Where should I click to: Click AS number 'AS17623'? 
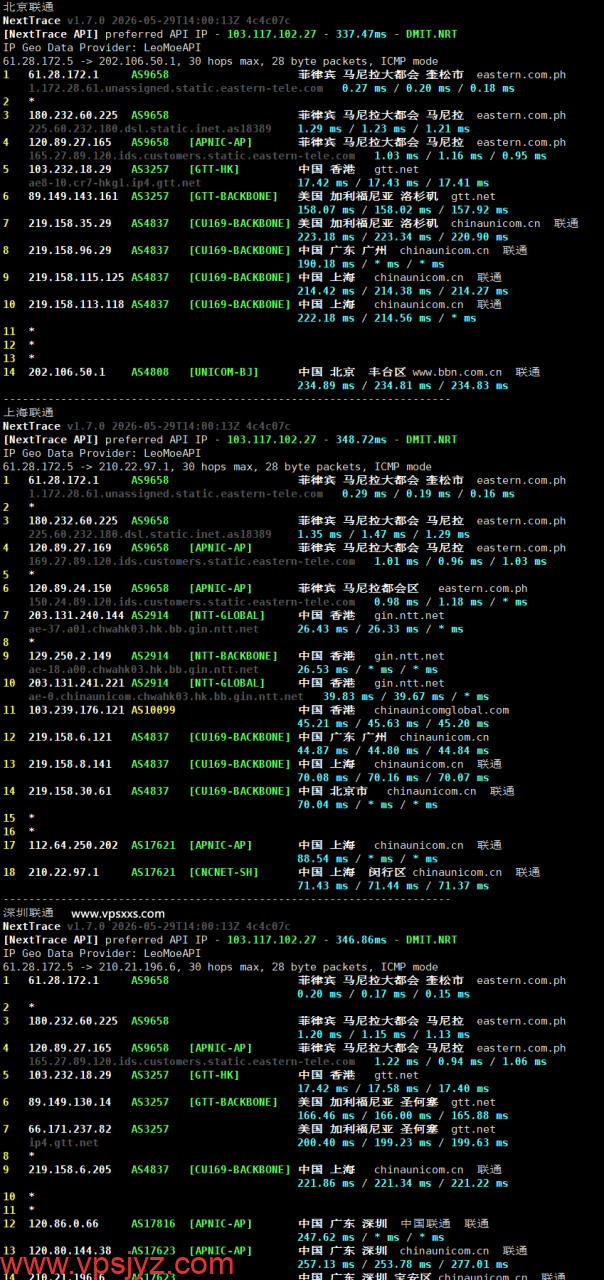point(153,1251)
